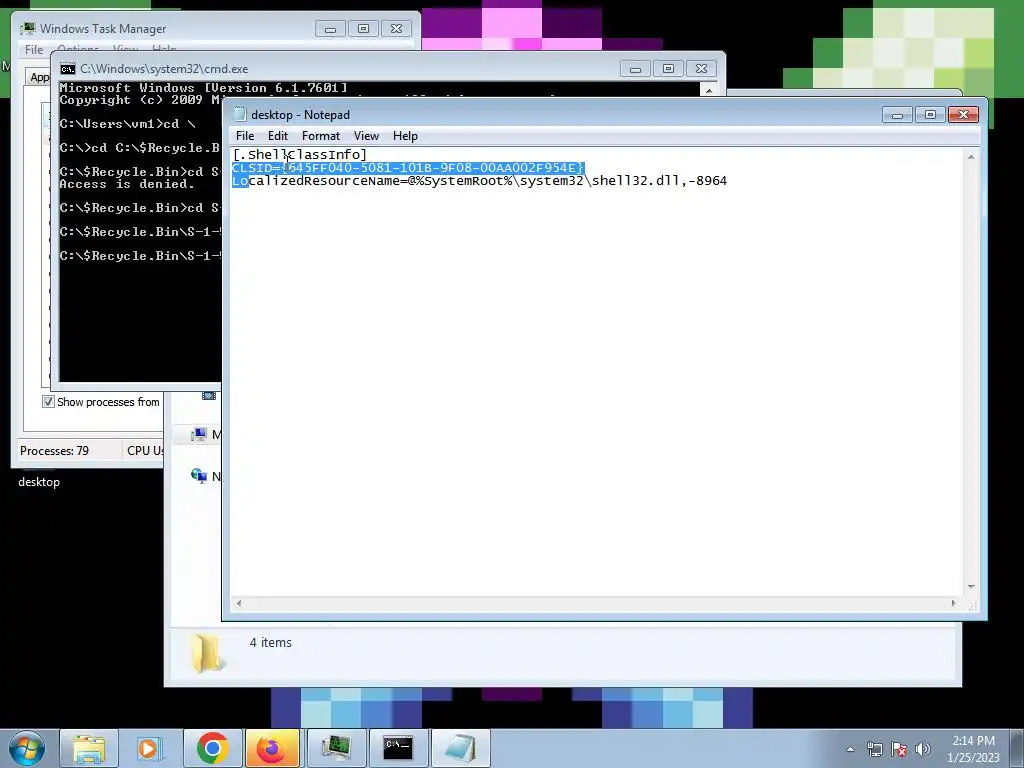
Task: Minimize the cmd.exe window
Action: 635,69
